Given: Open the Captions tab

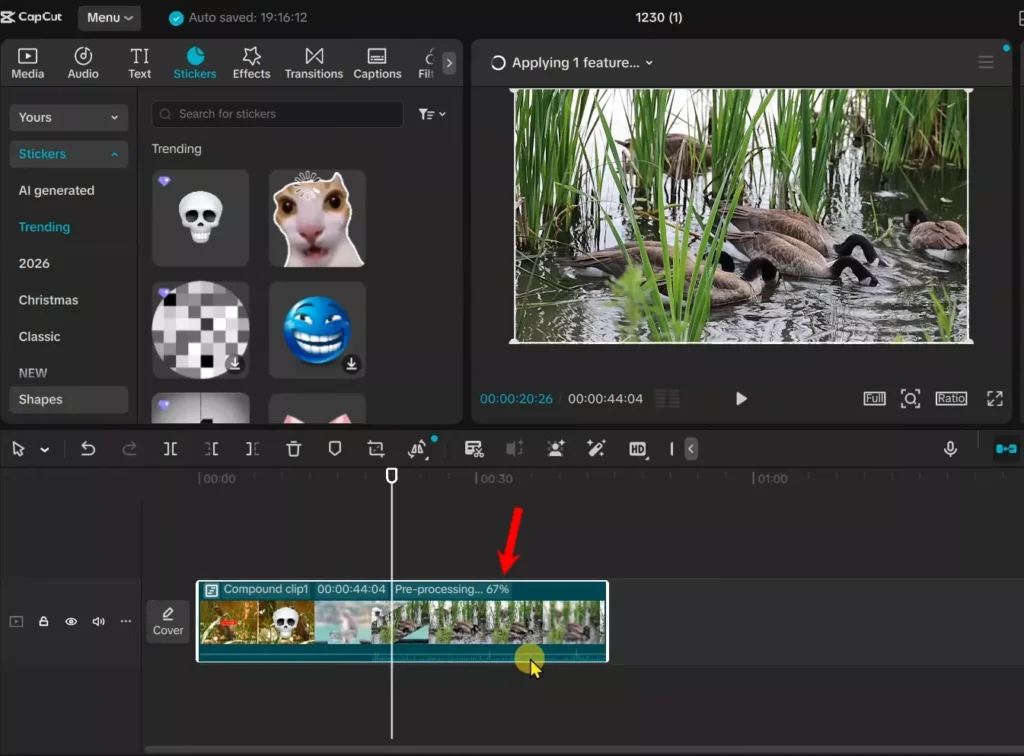Looking at the screenshot, I should pyautogui.click(x=377, y=62).
